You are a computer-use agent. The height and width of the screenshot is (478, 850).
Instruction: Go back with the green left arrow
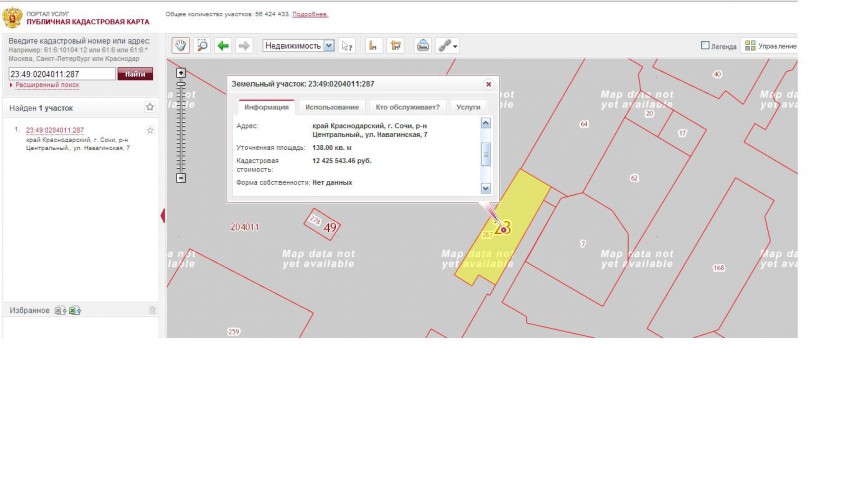pyautogui.click(x=223, y=45)
